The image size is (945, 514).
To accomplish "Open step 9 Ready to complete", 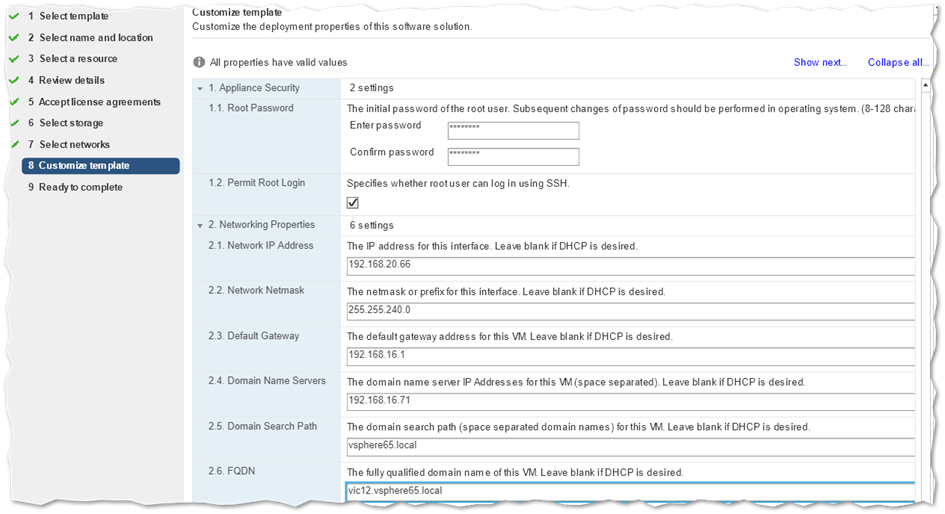I will point(75,187).
